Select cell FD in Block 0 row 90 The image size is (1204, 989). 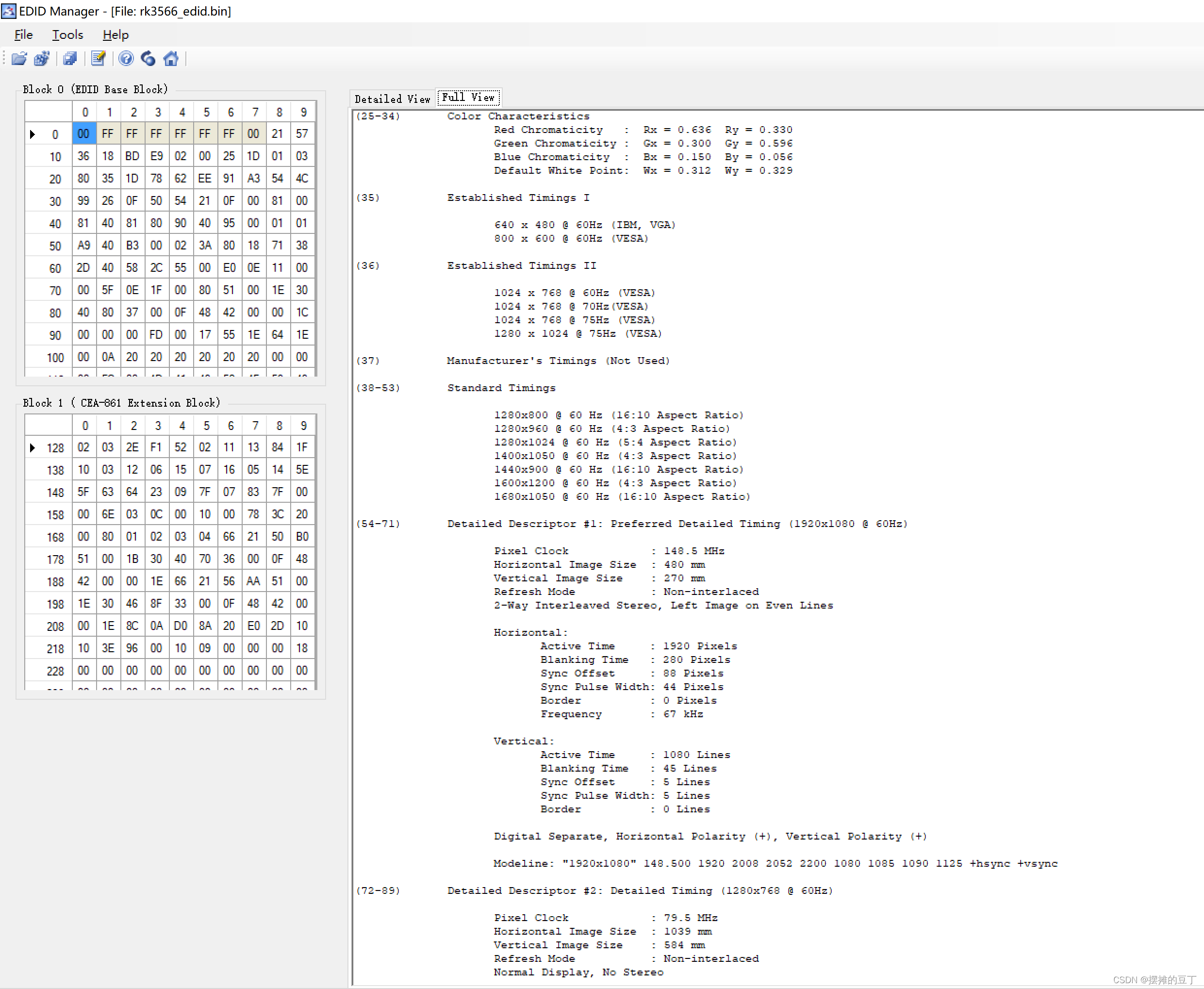click(157, 334)
